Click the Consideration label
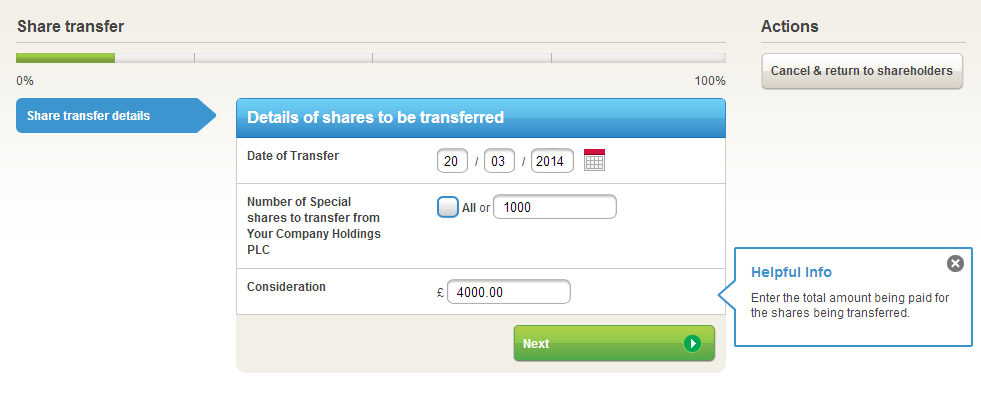 pyautogui.click(x=286, y=287)
